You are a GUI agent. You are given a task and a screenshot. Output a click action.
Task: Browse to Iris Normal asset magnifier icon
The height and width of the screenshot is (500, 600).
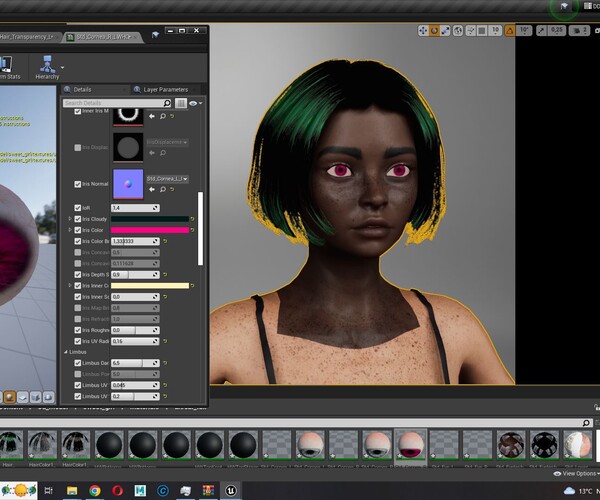[x=163, y=189]
